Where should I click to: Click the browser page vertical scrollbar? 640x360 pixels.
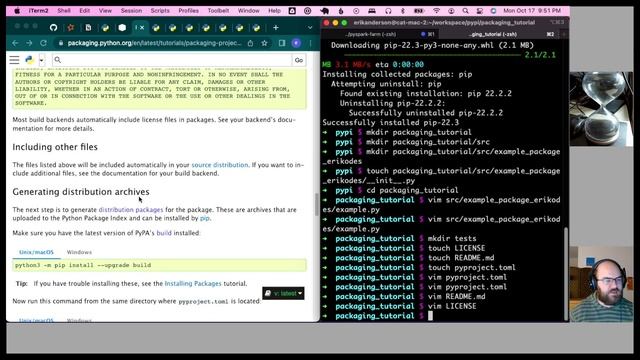click(x=317, y=204)
